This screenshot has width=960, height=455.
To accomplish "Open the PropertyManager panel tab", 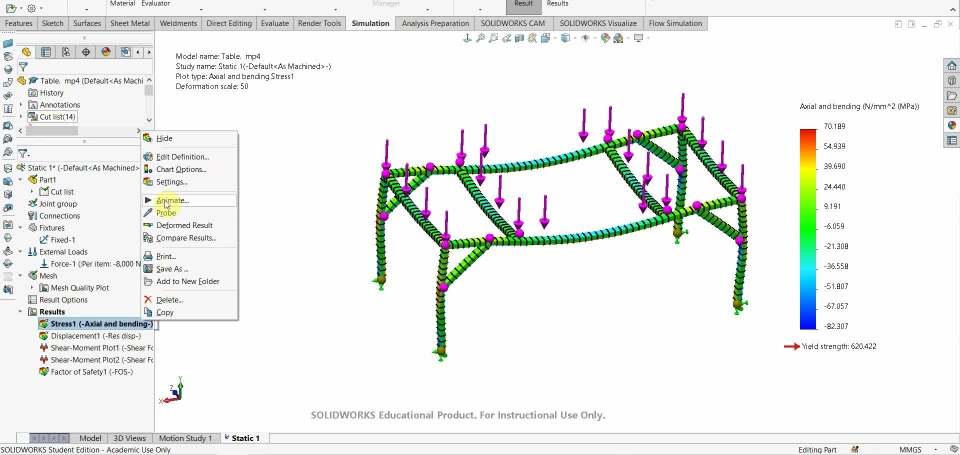I will tap(46, 52).
